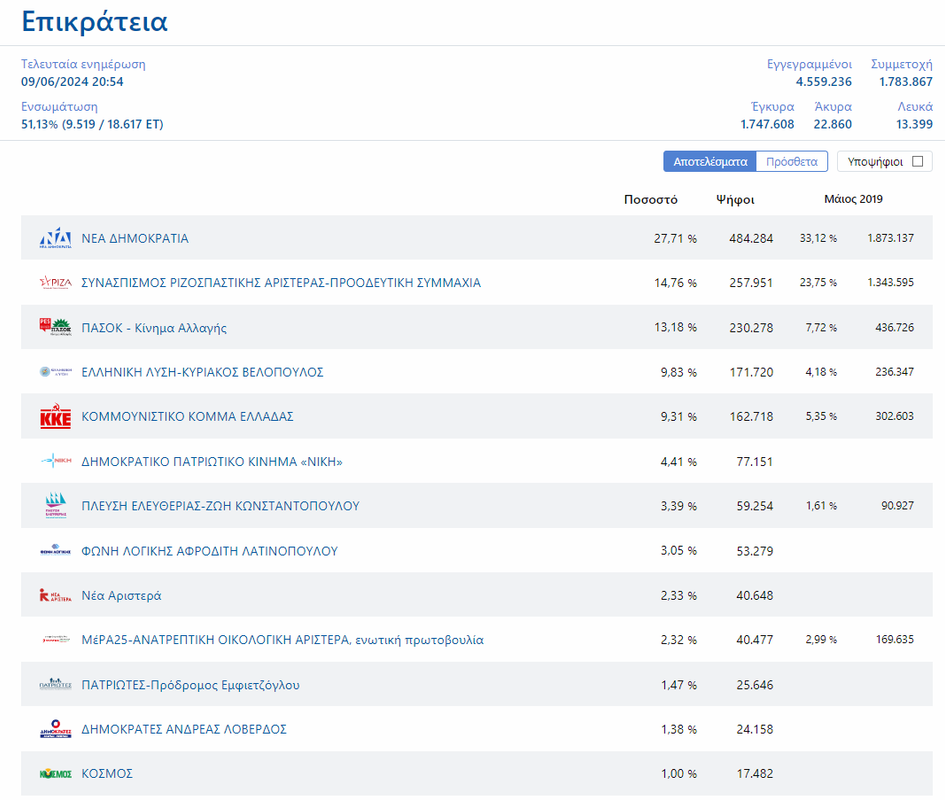Click the ΜέΡΑ25 party logo
Viewport: 945px width, 800px height.
(x=55, y=639)
